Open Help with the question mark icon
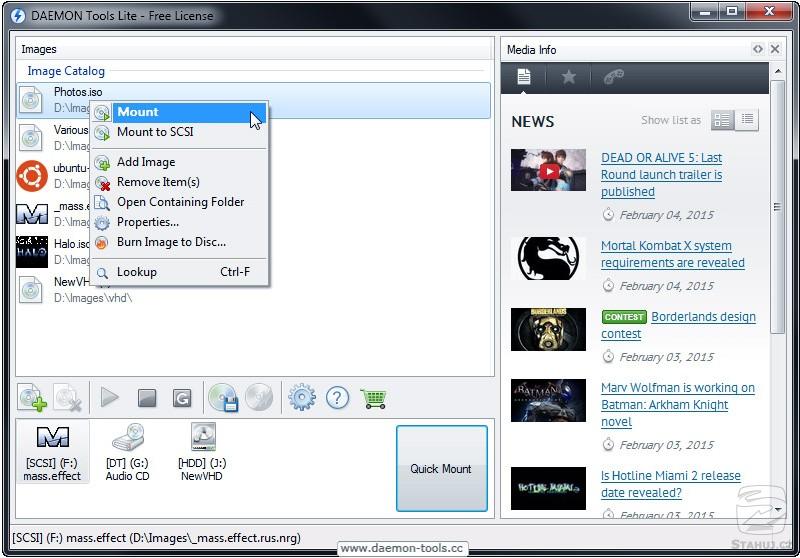The width and height of the screenshot is (800, 558). (x=338, y=398)
